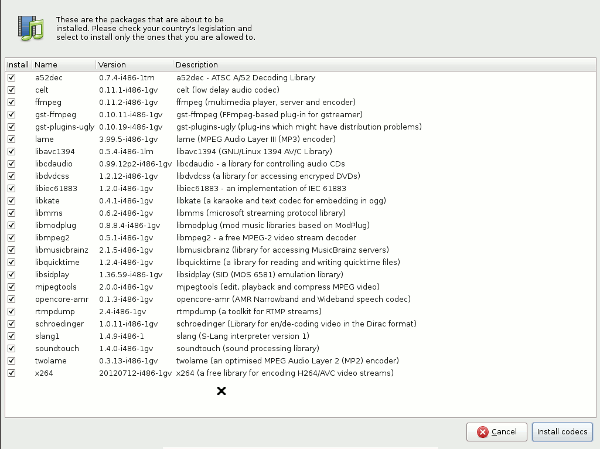This screenshot has width=600, height=449.
Task: Uncheck the soundtouch package checkbox
Action: tap(11, 348)
